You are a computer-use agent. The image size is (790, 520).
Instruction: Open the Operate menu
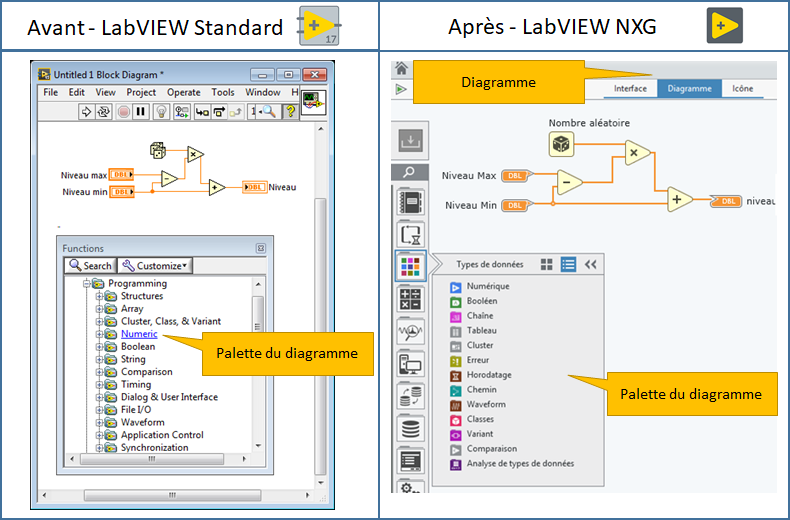(184, 92)
